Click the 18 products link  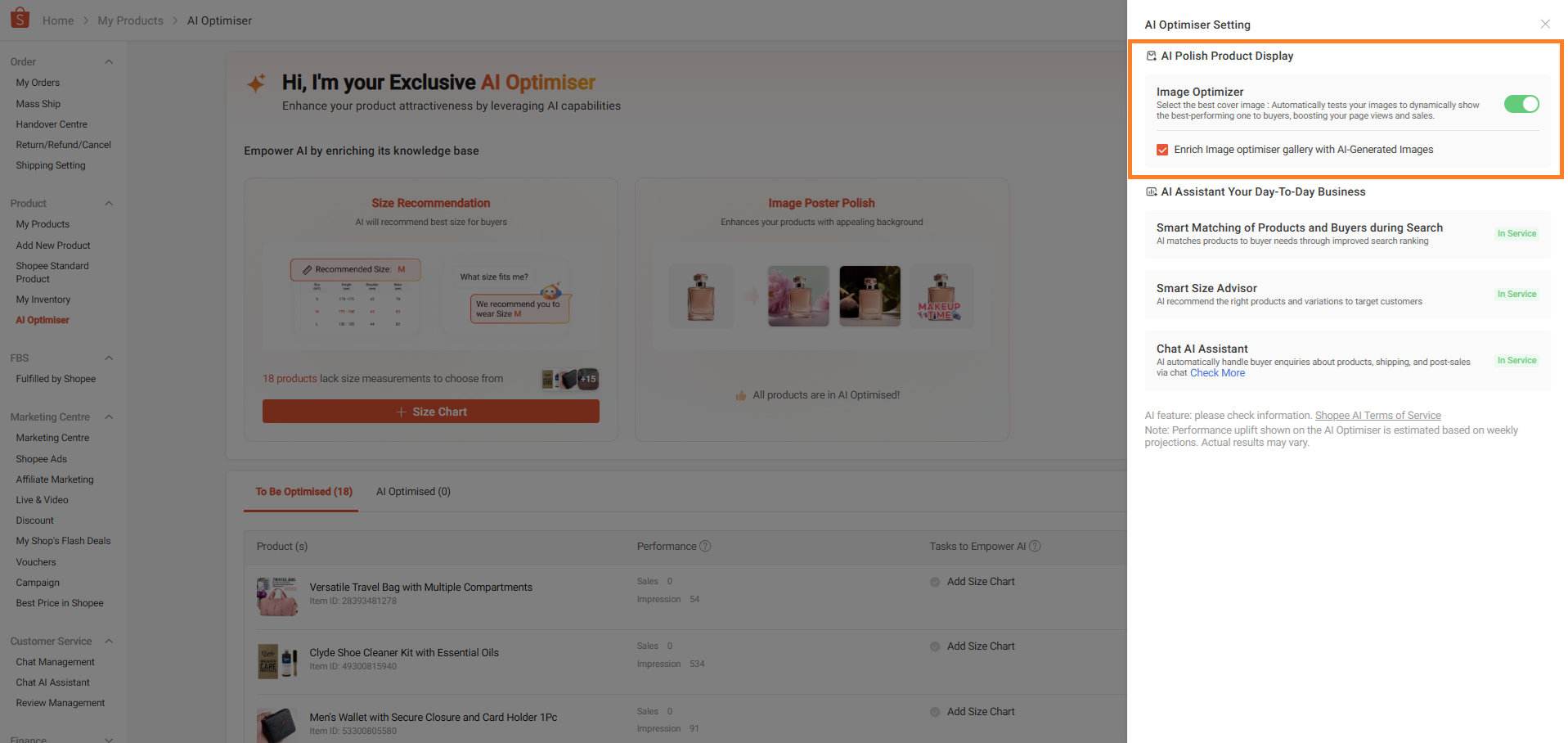tap(290, 379)
